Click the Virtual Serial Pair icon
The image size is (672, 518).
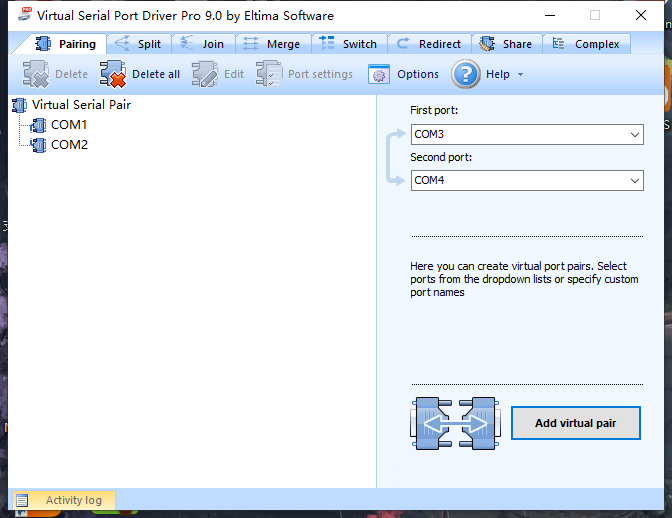coord(19,105)
